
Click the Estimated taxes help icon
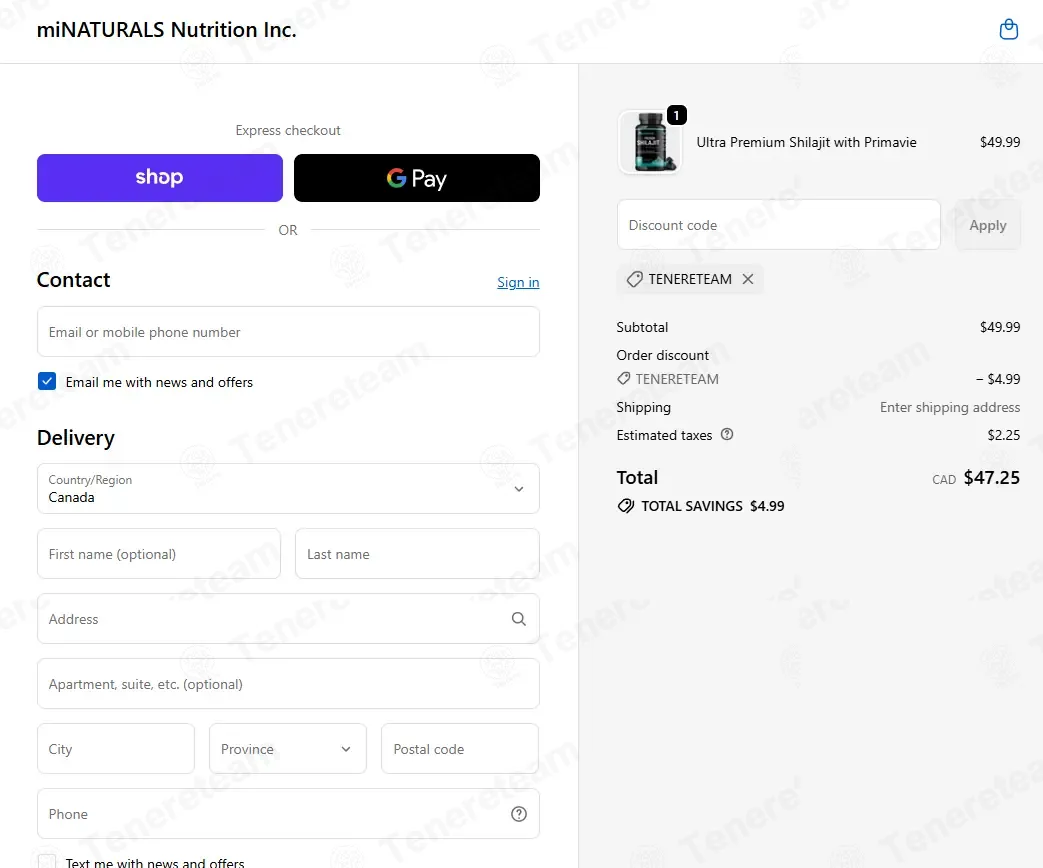click(727, 434)
